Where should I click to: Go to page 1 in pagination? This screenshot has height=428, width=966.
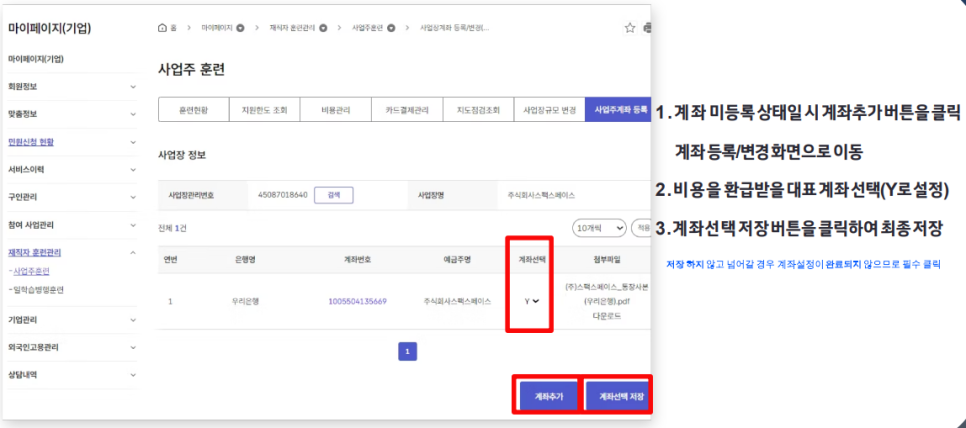pos(407,352)
